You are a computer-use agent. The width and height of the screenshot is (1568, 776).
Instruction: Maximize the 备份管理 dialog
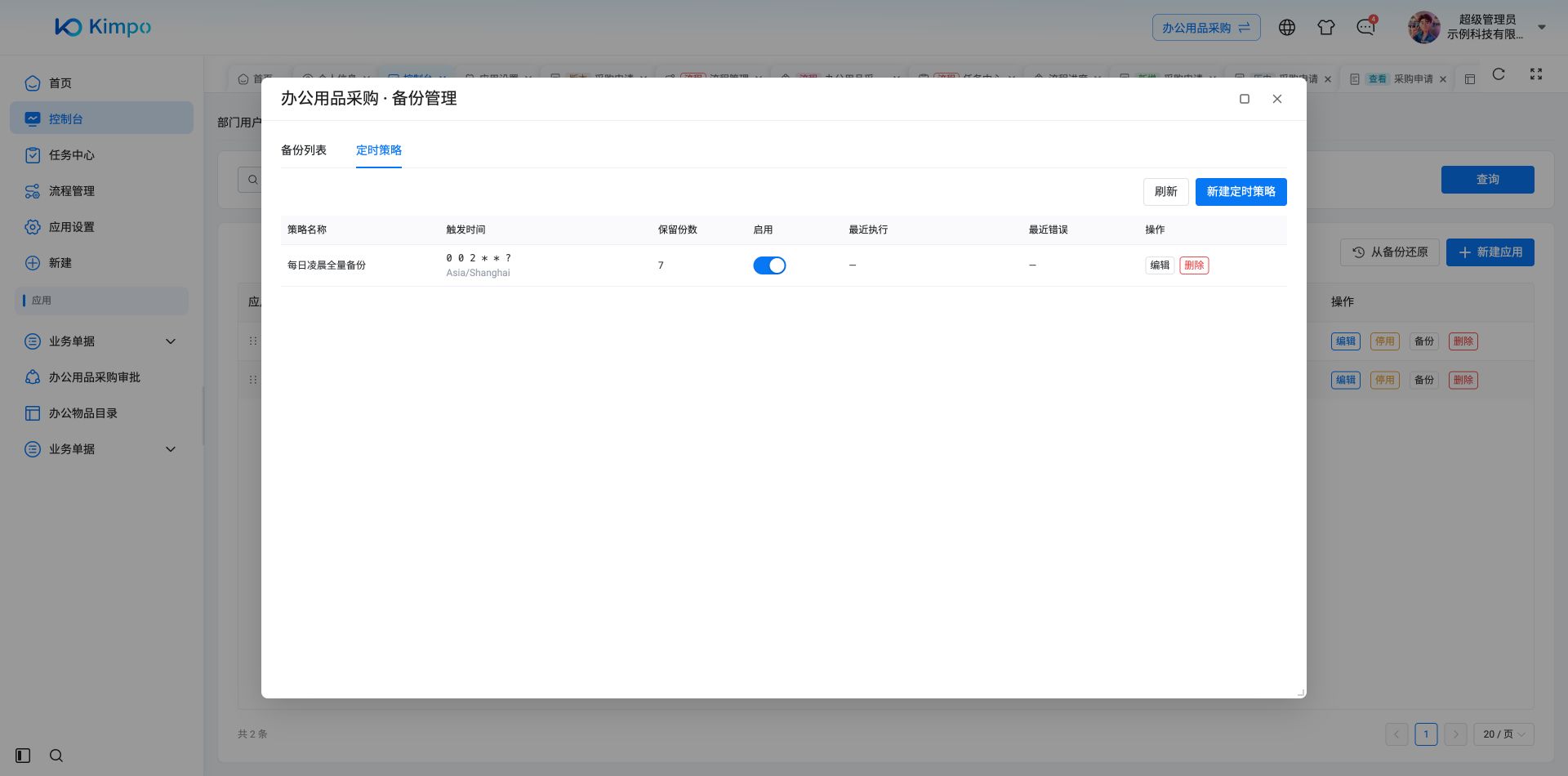(1245, 99)
